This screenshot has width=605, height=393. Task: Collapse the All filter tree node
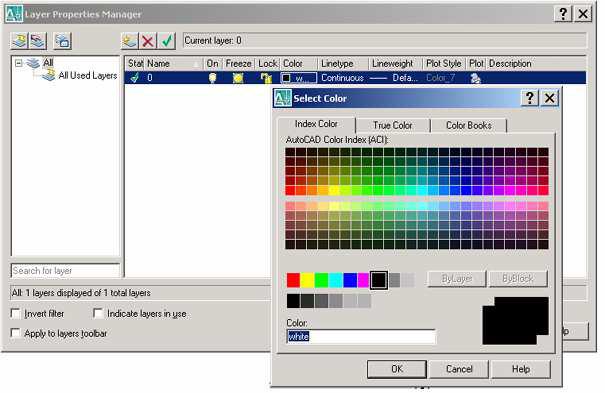(x=19, y=63)
